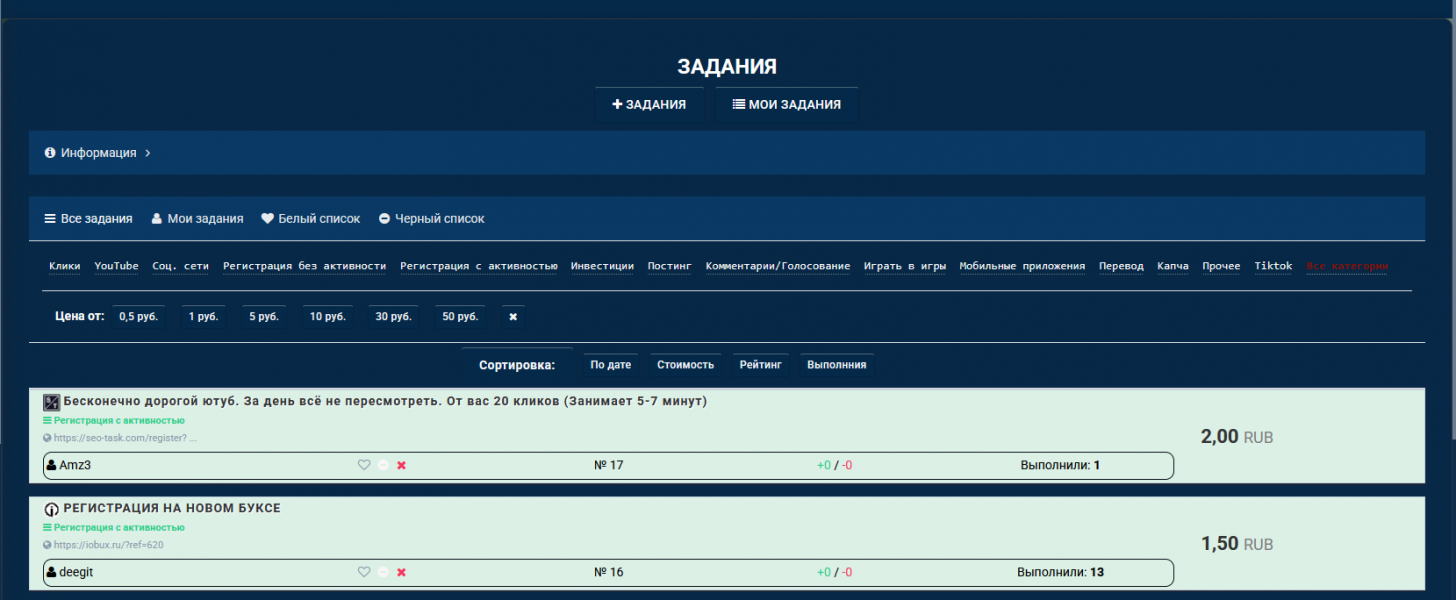Toggle the black-list minus on Amz3's row
The height and width of the screenshot is (600, 1456).
(382, 464)
